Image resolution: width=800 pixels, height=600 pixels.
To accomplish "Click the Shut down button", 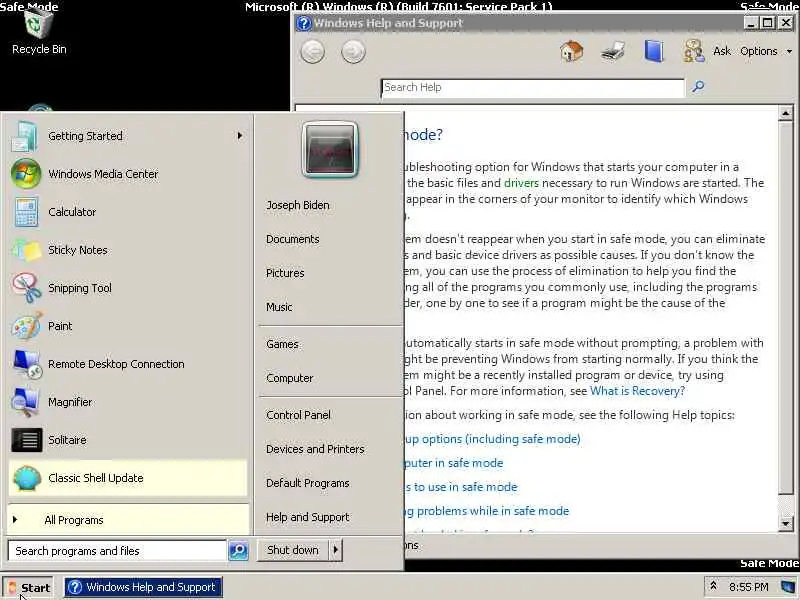I will point(293,550).
